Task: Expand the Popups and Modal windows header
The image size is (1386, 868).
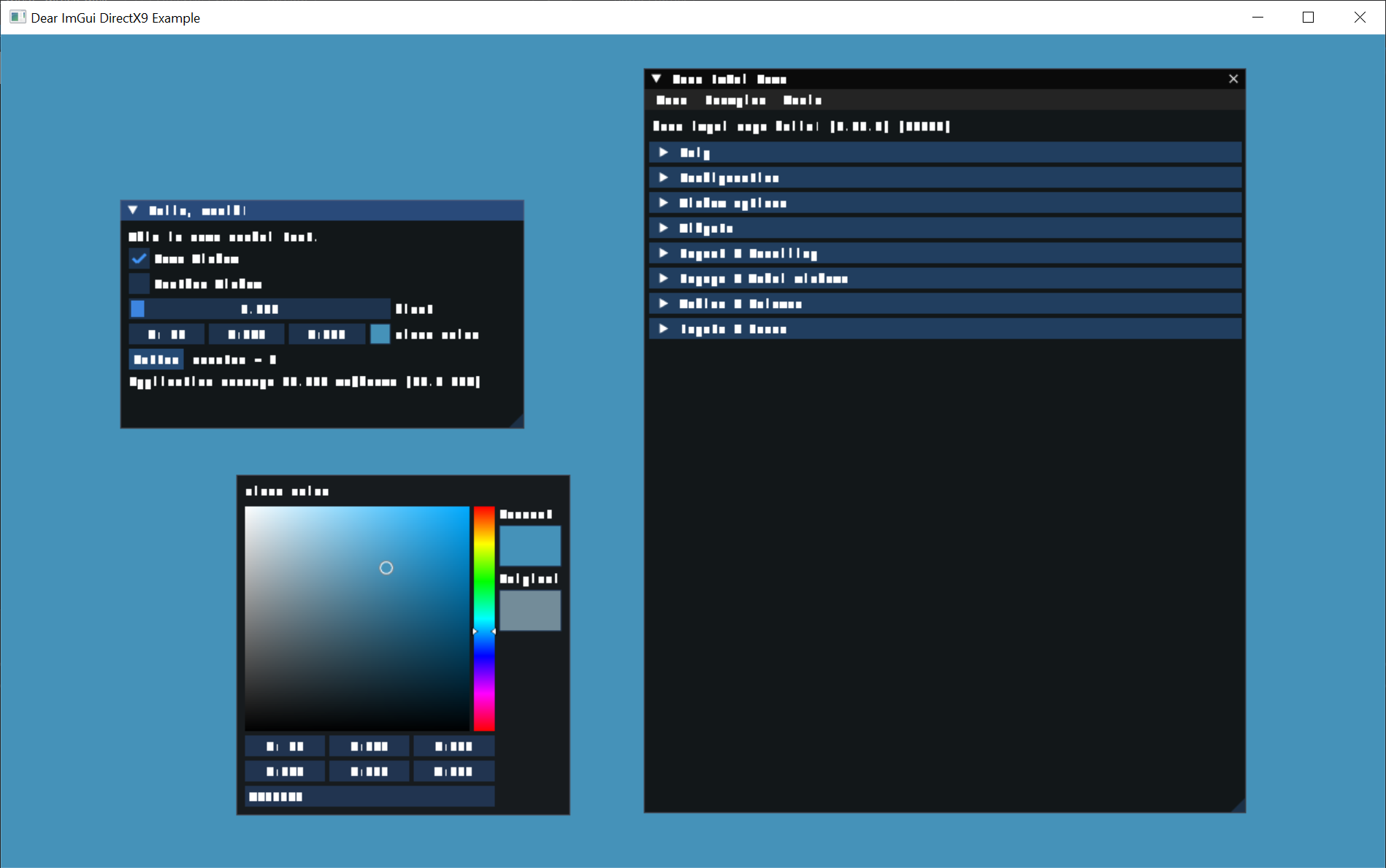Action: [x=945, y=278]
